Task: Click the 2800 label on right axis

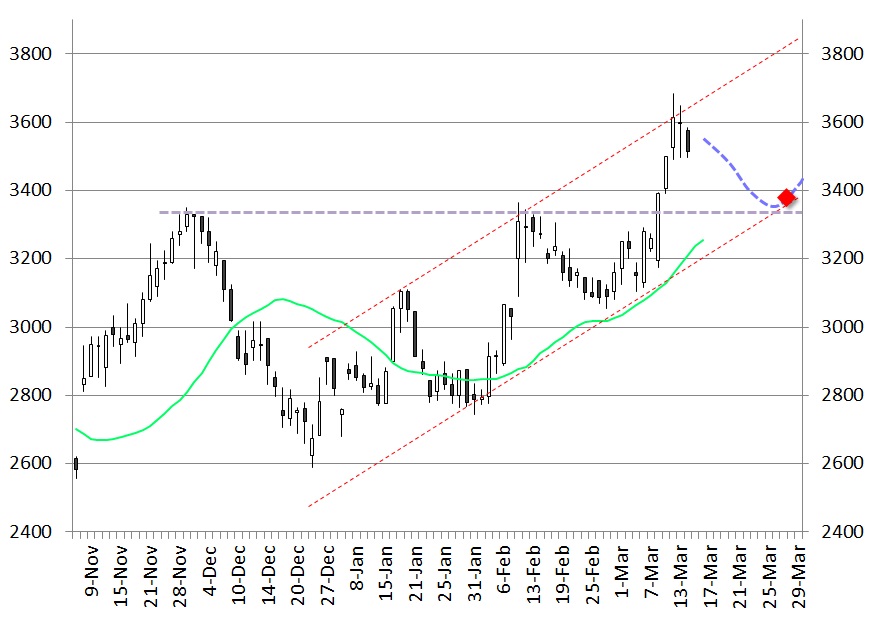Action: coord(842,395)
